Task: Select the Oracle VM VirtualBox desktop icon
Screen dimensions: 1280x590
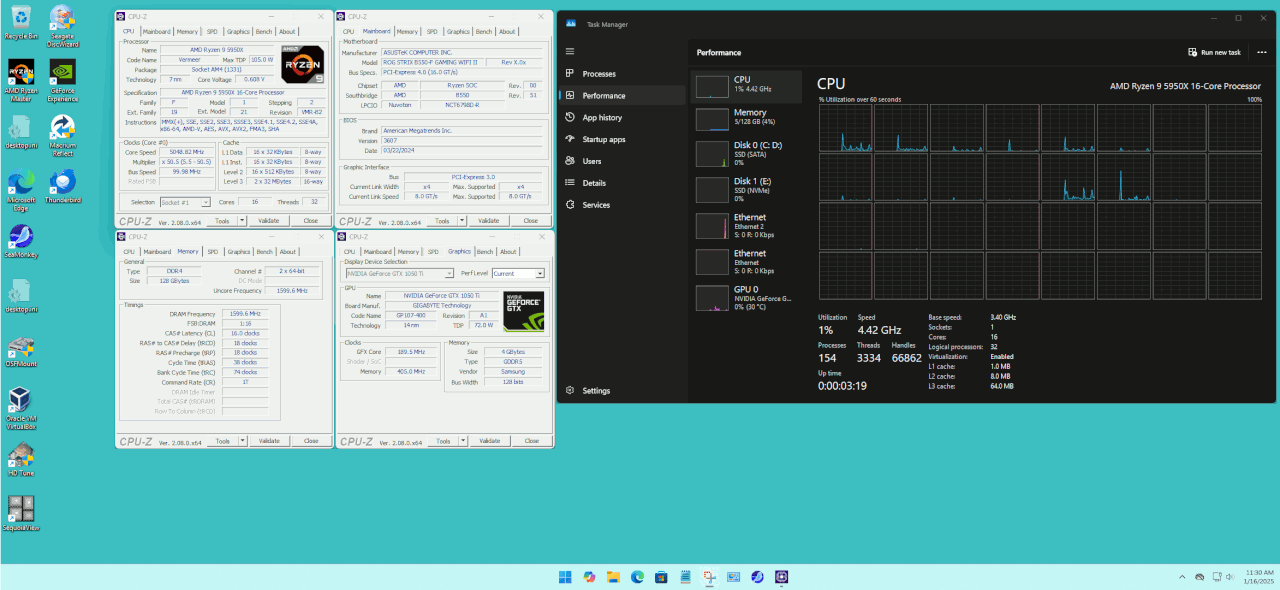Action: coord(20,410)
